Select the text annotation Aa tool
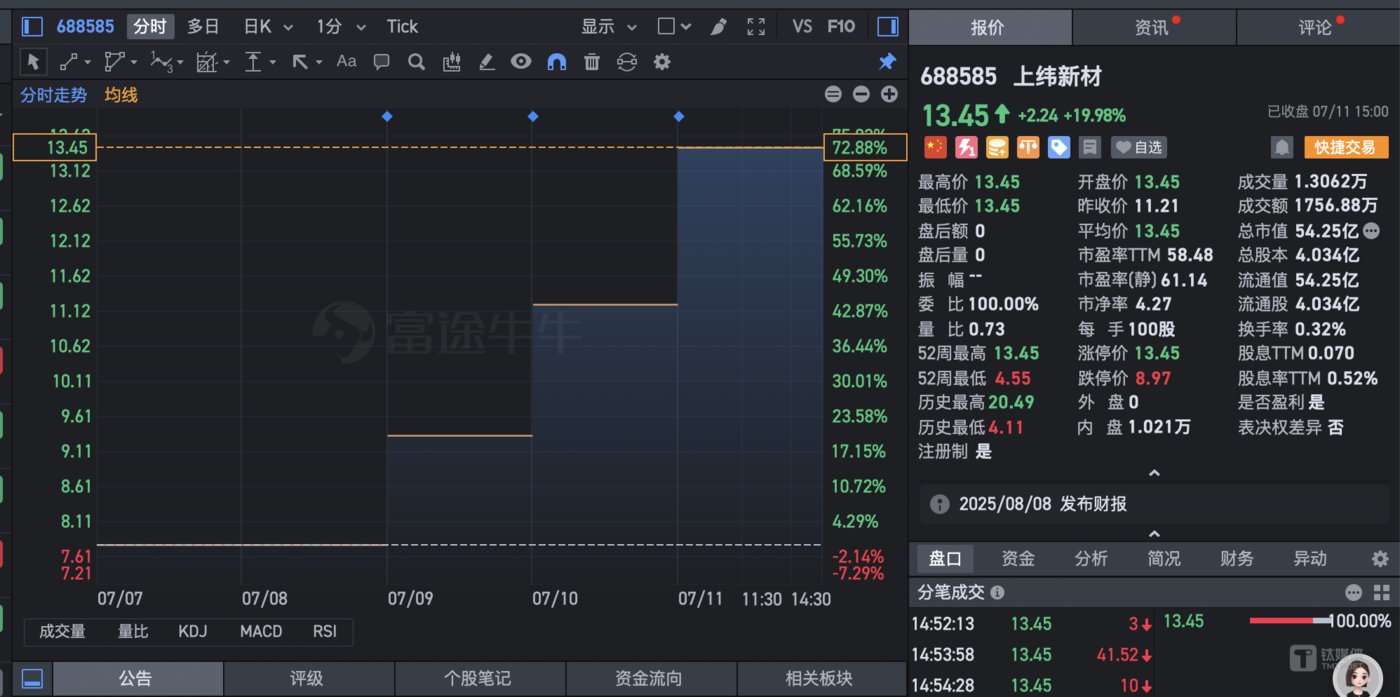Viewport: 1400px width, 697px height. [x=346, y=62]
